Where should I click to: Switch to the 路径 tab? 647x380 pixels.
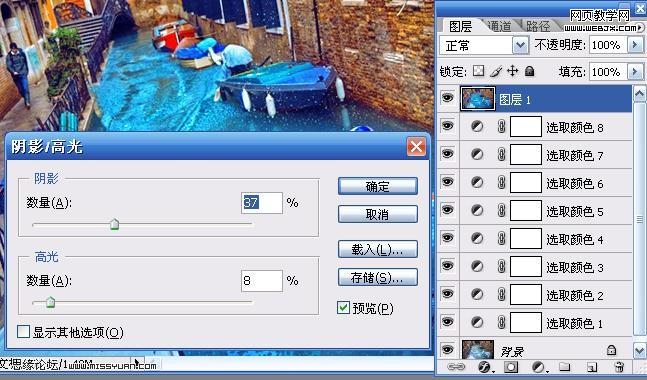pyautogui.click(x=538, y=26)
